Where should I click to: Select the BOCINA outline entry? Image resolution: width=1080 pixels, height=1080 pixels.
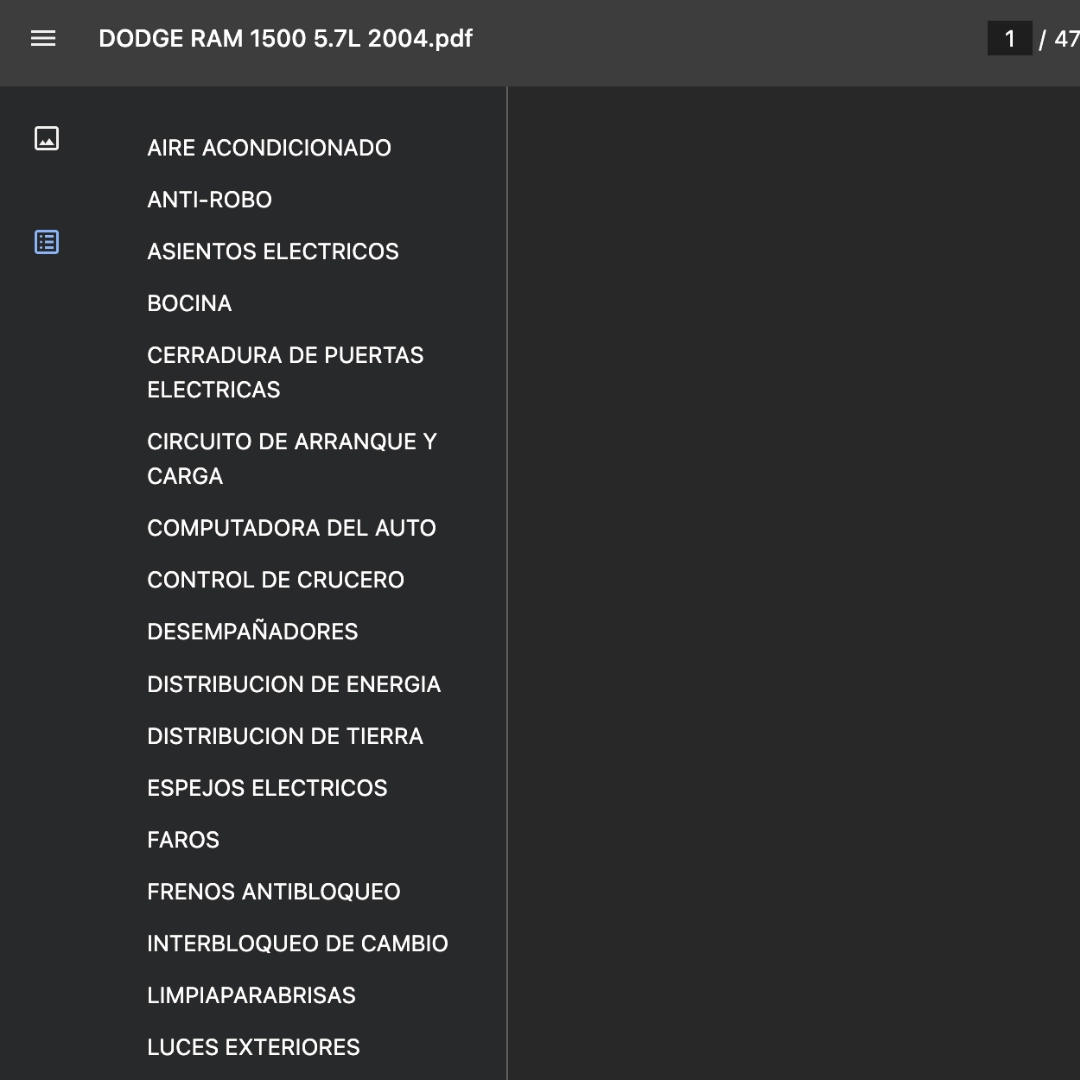(189, 304)
